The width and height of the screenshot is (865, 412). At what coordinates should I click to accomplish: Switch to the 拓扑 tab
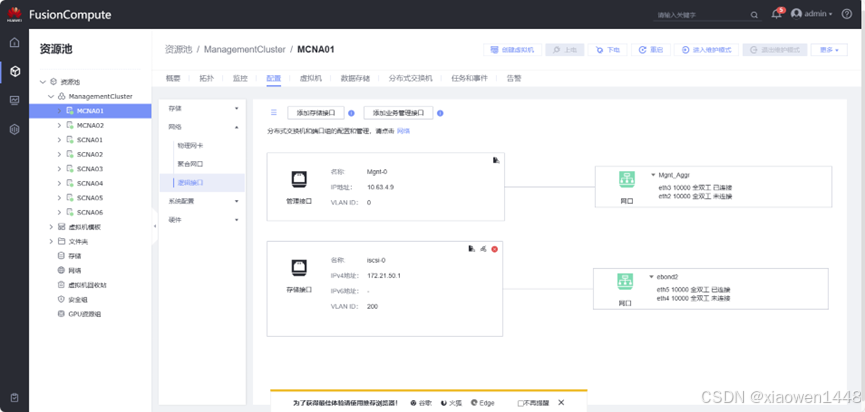pos(206,78)
